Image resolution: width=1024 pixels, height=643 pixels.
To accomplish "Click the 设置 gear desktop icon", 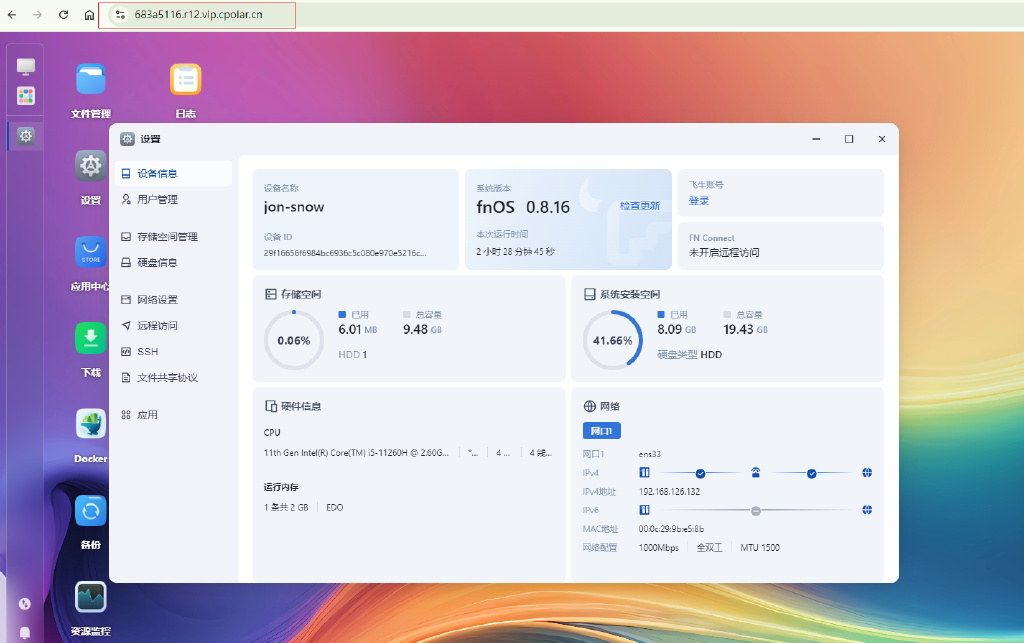I will click(x=91, y=166).
